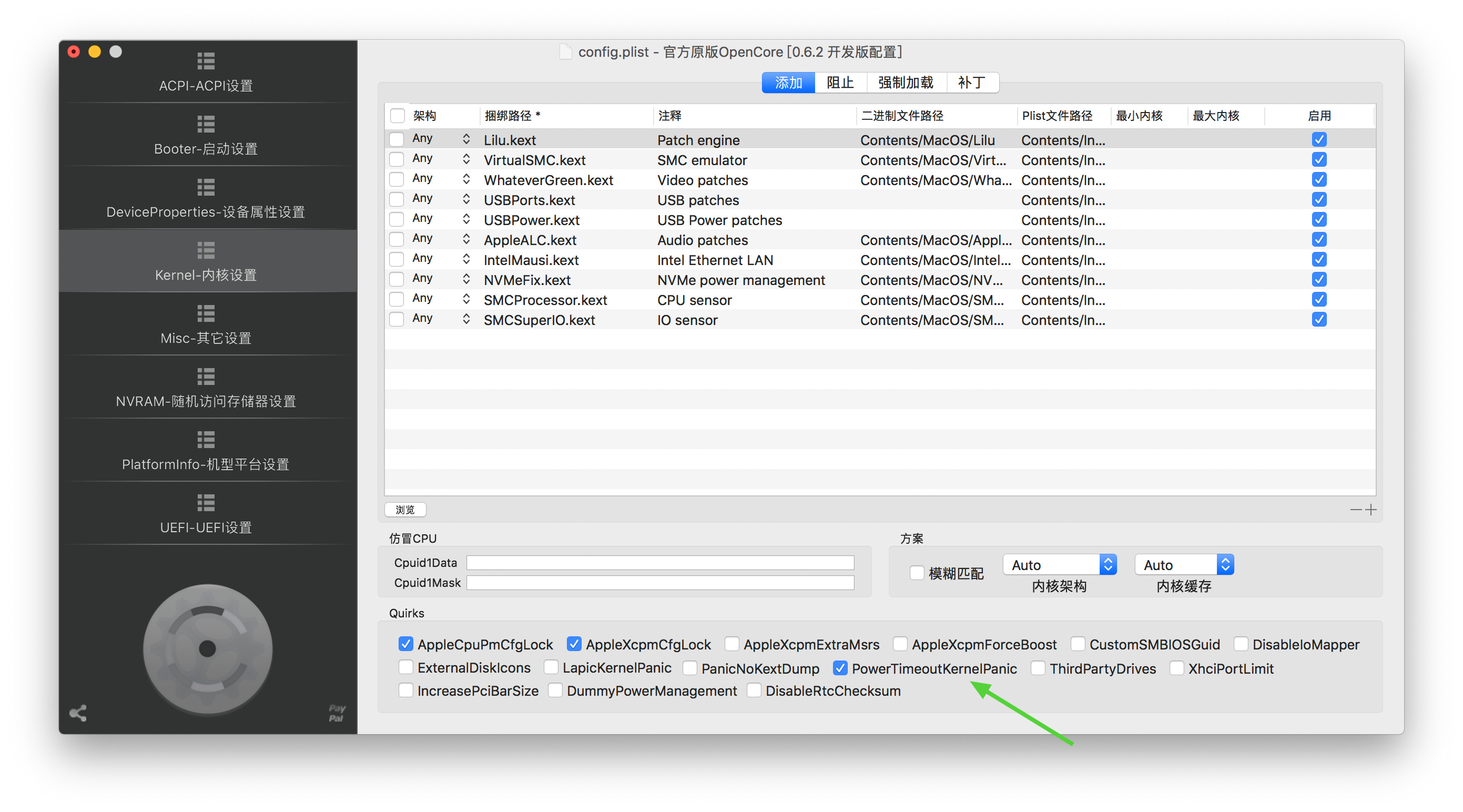Viewport: 1463px width, 812px height.
Task: Click the 二进制文件路径 column header
Action: pyautogui.click(x=937, y=116)
